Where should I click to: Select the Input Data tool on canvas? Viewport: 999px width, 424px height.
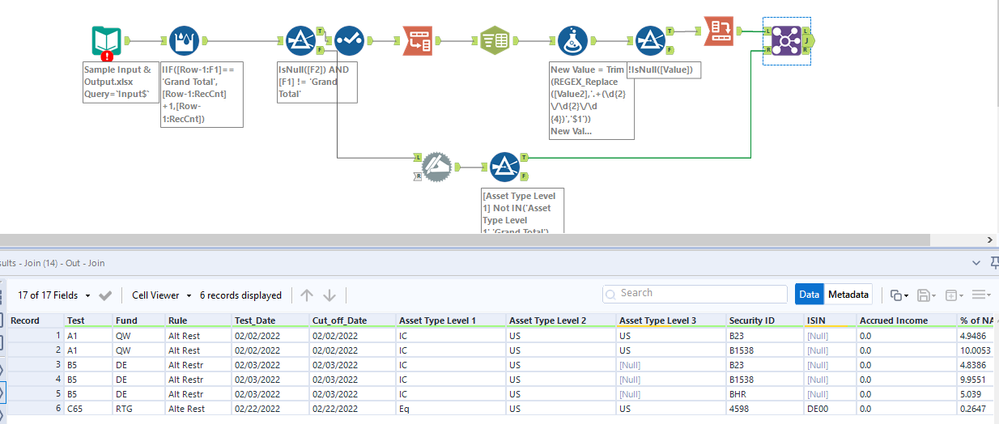pos(106,42)
